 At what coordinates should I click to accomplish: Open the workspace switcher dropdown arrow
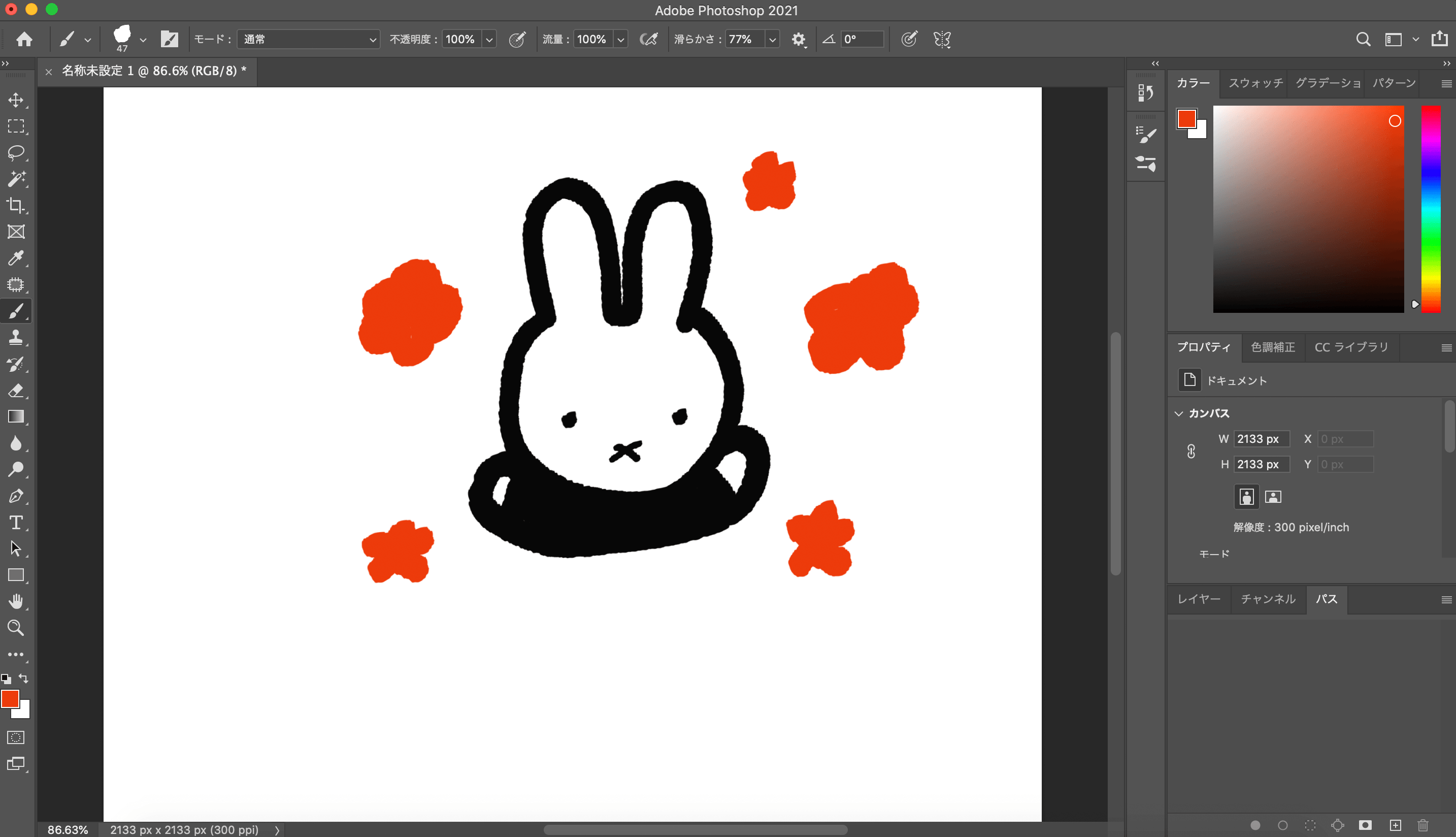(x=1416, y=39)
